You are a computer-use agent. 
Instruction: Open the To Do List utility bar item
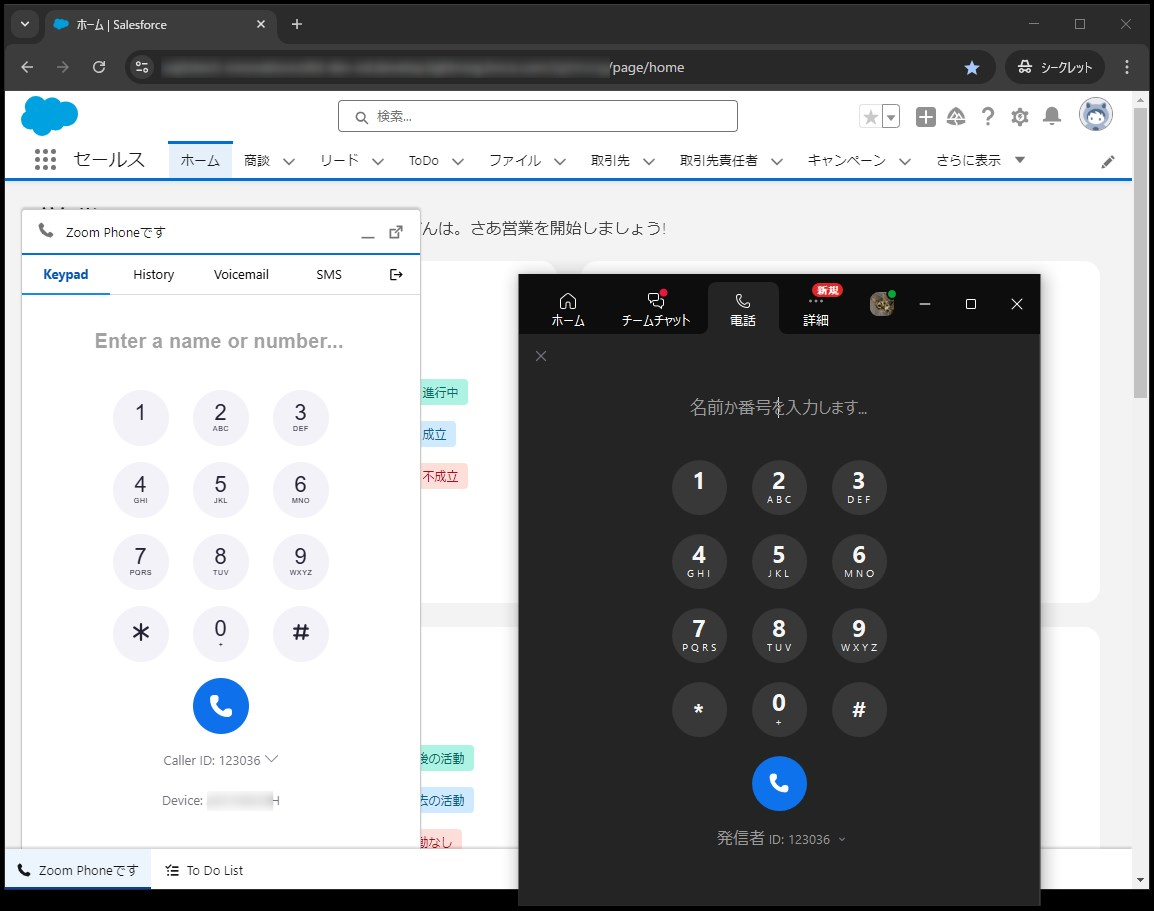click(x=204, y=871)
